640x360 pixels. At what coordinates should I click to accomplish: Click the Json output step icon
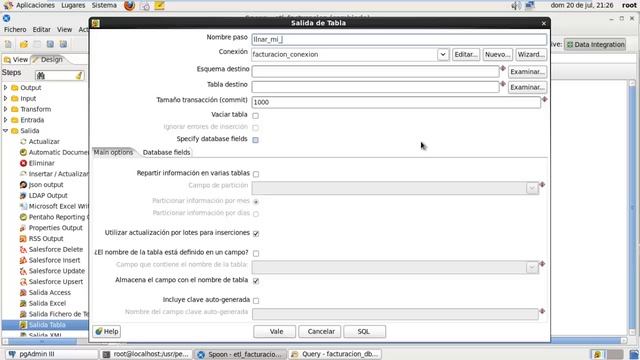click(x=23, y=185)
